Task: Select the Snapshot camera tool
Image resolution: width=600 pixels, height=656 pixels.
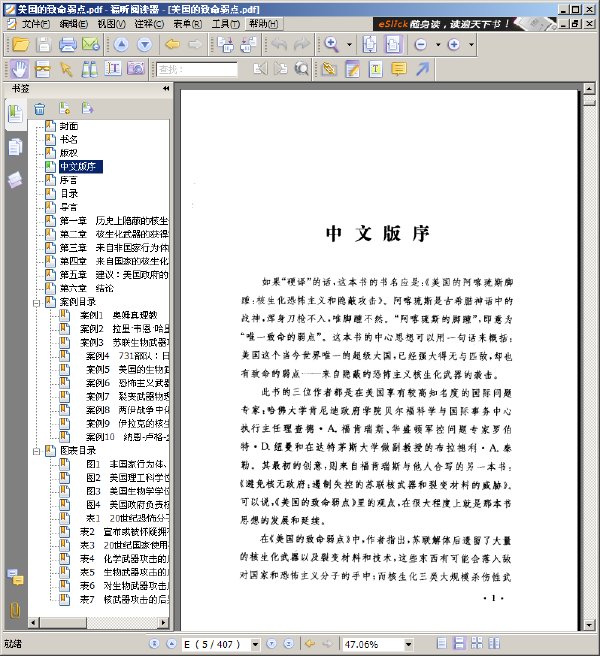Action: tap(136, 69)
